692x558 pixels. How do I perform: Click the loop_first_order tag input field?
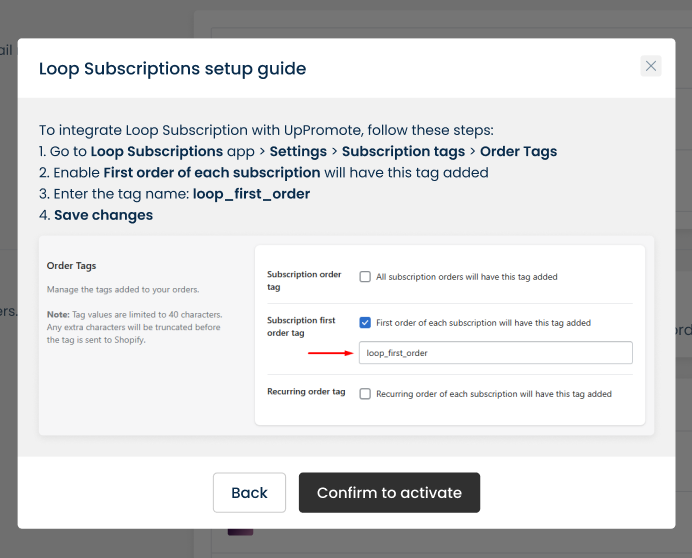tap(495, 353)
